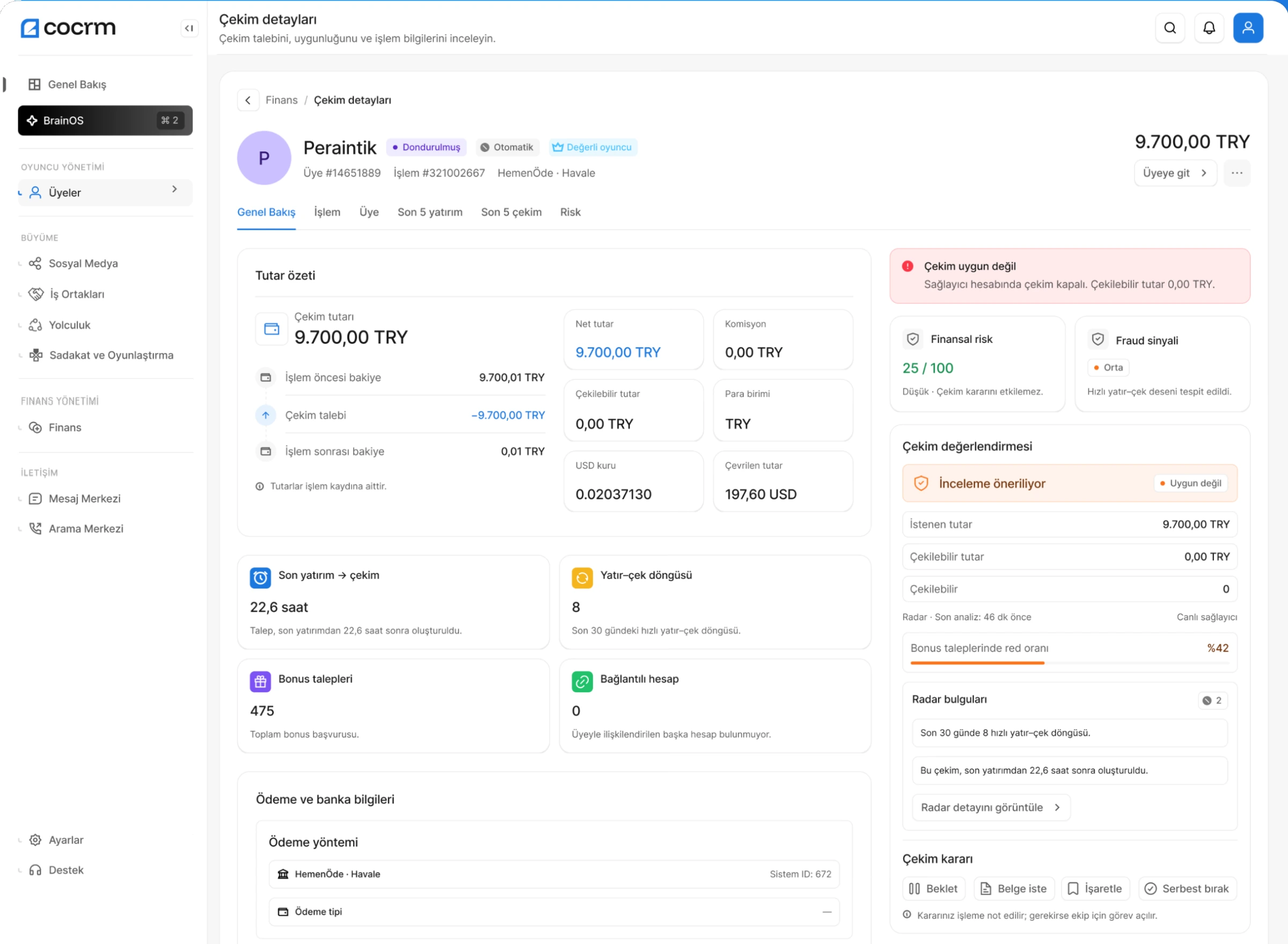
Task: Switch to the Risk tab
Action: [x=570, y=212]
